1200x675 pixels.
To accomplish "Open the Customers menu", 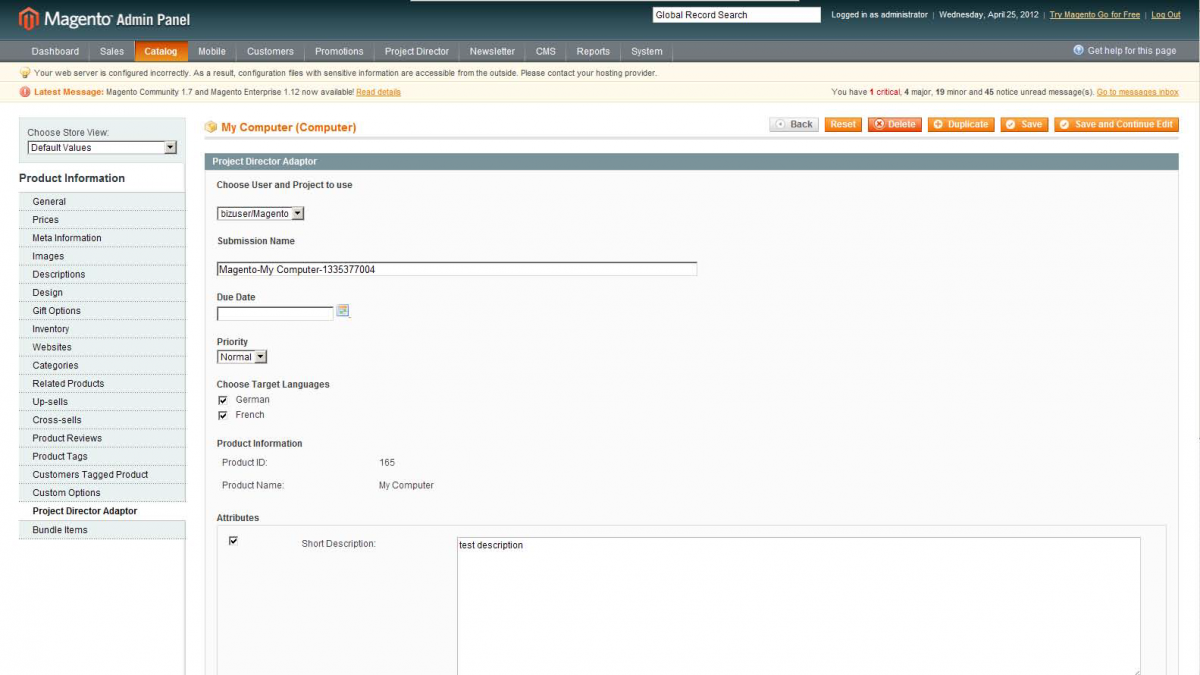I will pyautogui.click(x=270, y=51).
